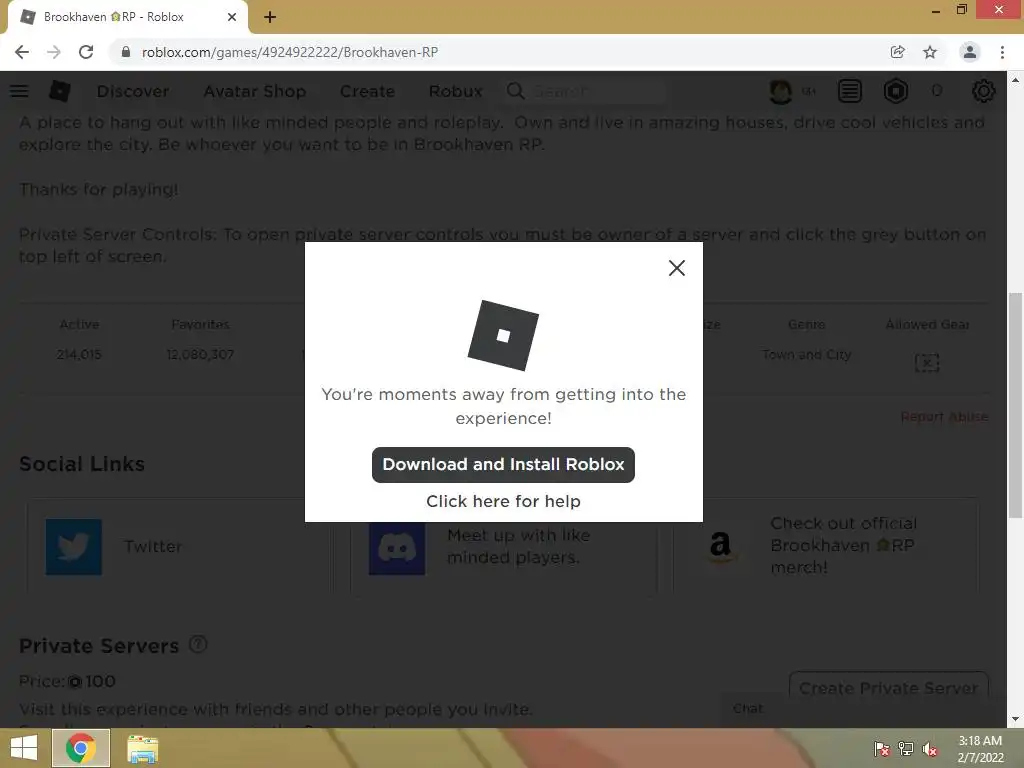
Task: Open the Twitter social link icon
Action: pos(74,547)
